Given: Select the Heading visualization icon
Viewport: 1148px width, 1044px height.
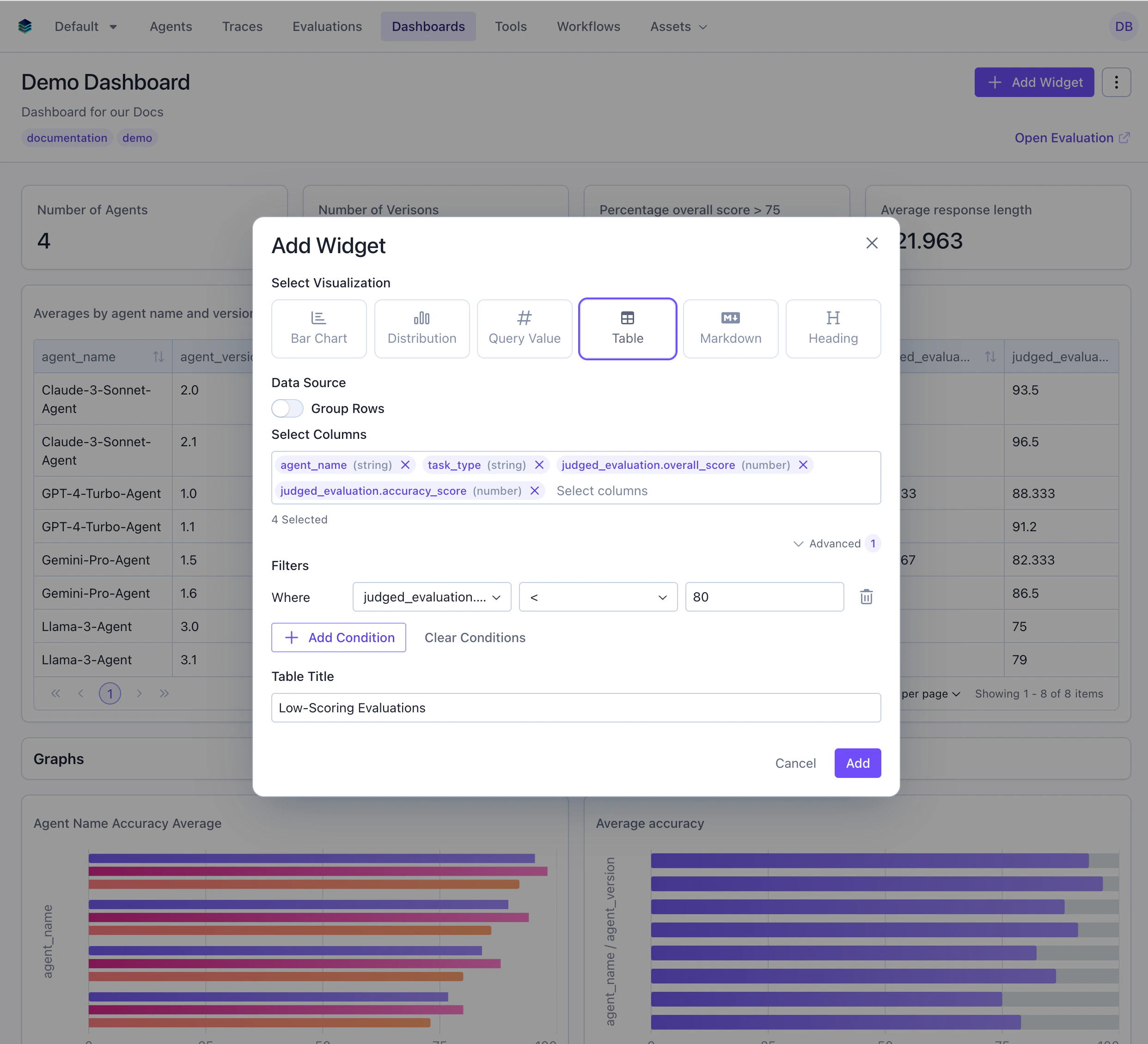Looking at the screenshot, I should 832,318.
